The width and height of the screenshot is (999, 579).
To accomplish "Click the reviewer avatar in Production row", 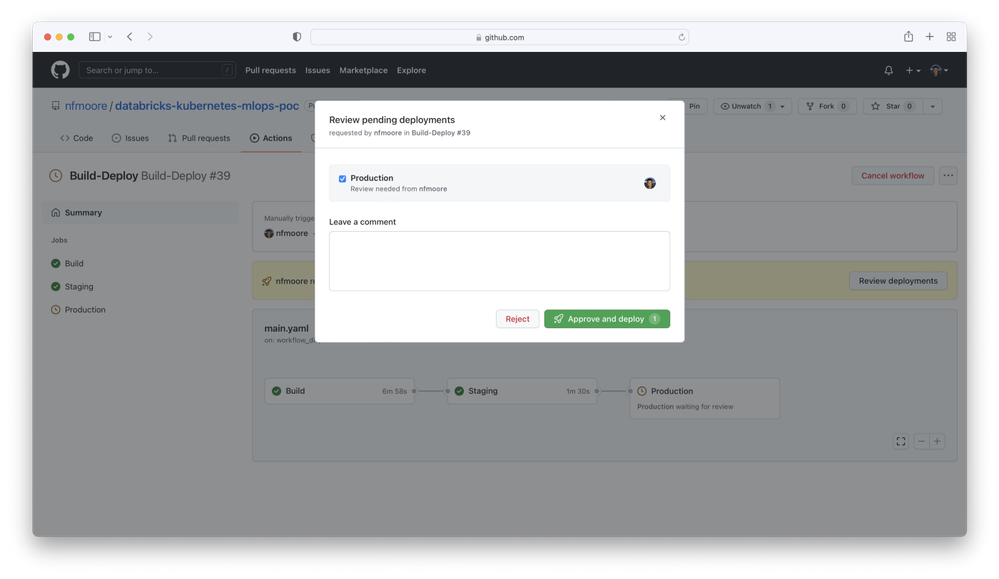I will click(650, 183).
